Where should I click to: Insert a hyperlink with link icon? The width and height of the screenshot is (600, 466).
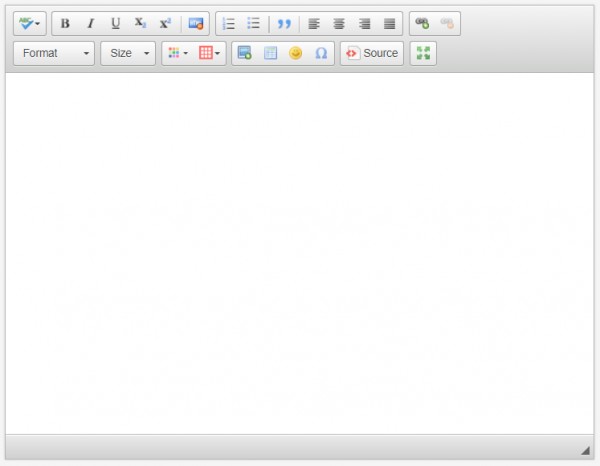pos(422,23)
